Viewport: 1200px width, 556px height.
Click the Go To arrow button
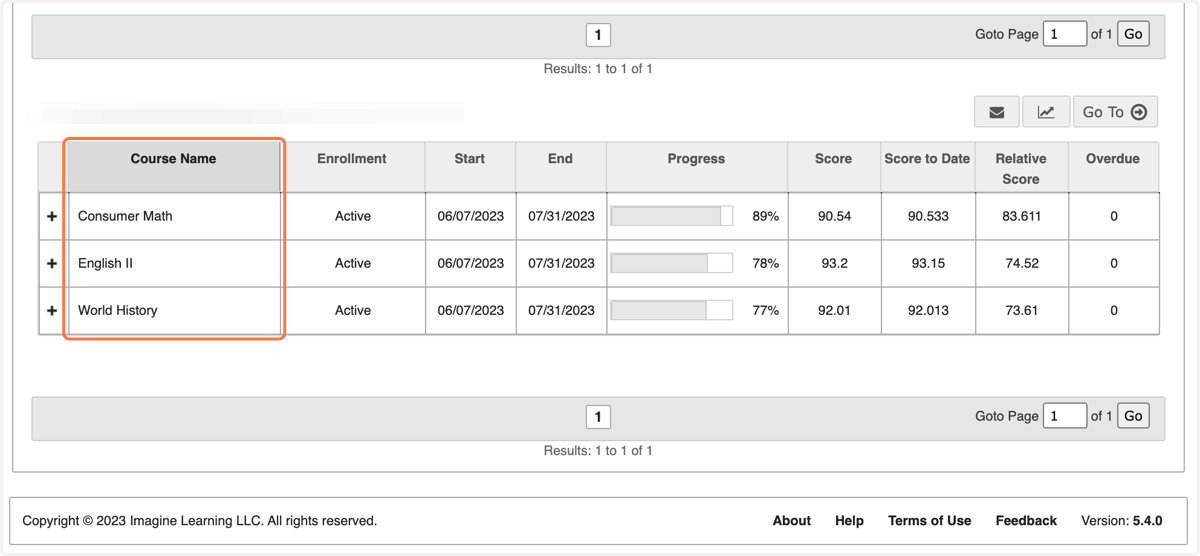tap(1116, 112)
